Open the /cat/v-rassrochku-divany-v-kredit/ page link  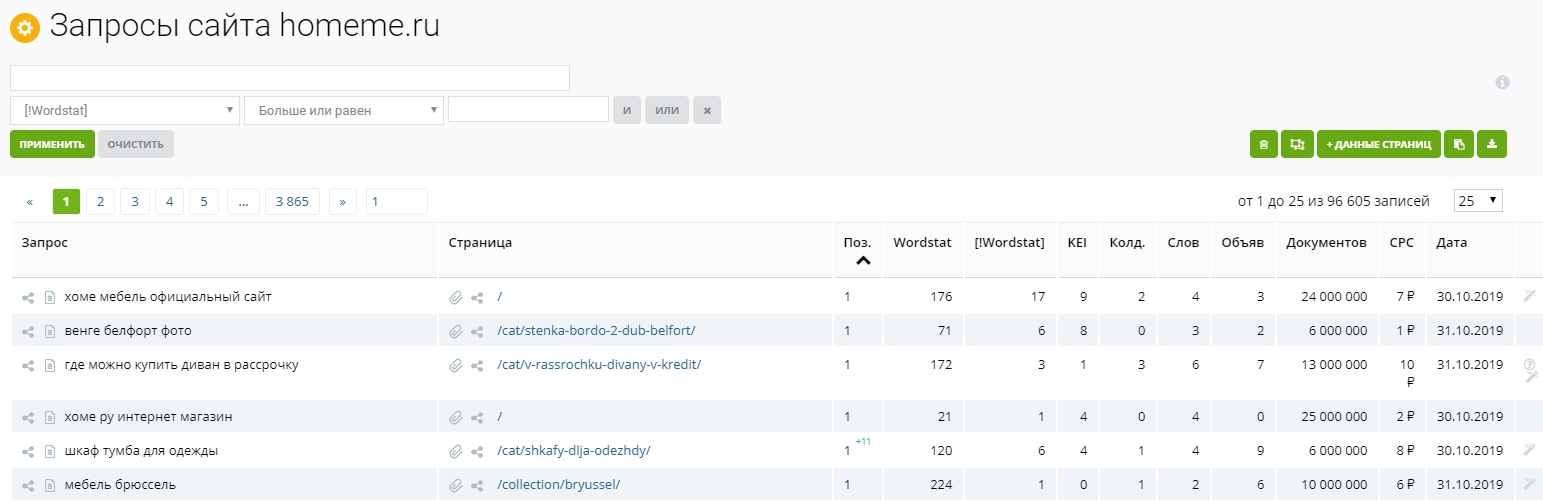tap(599, 365)
